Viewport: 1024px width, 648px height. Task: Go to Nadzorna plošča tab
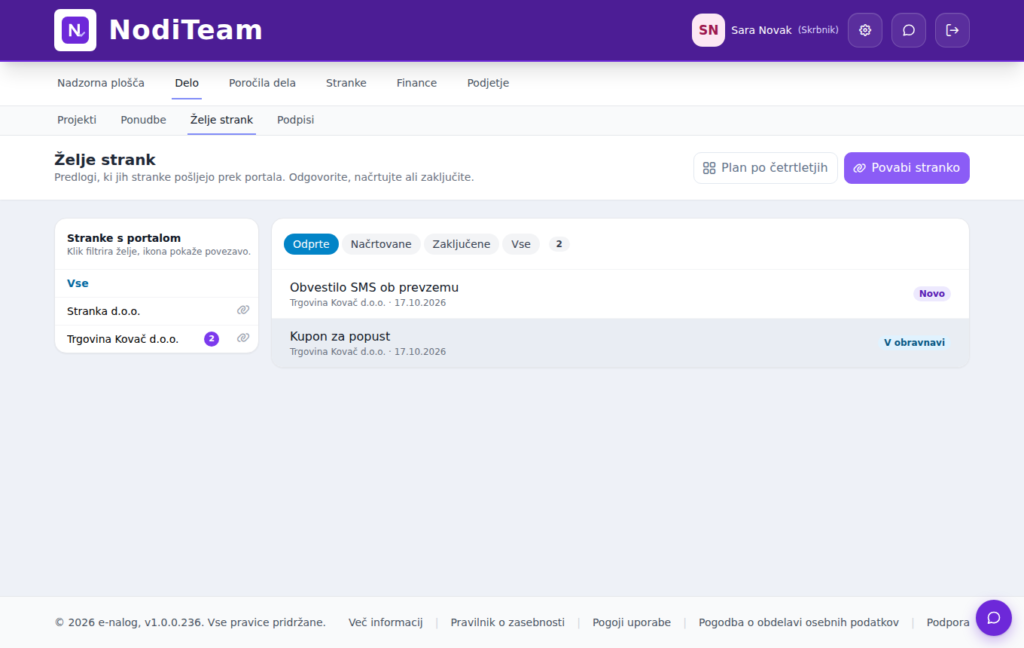tap(101, 83)
